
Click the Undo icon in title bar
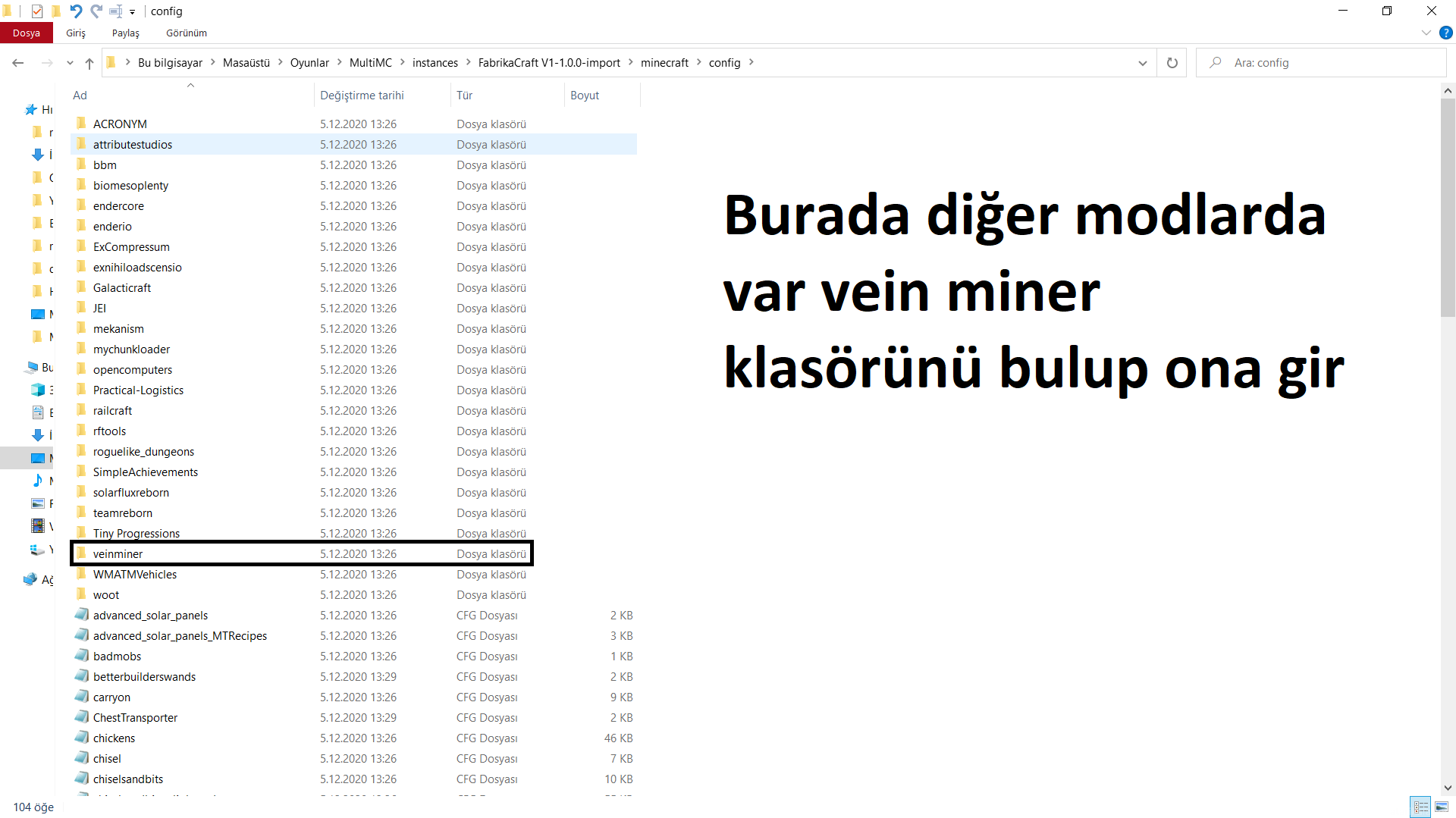[x=76, y=11]
